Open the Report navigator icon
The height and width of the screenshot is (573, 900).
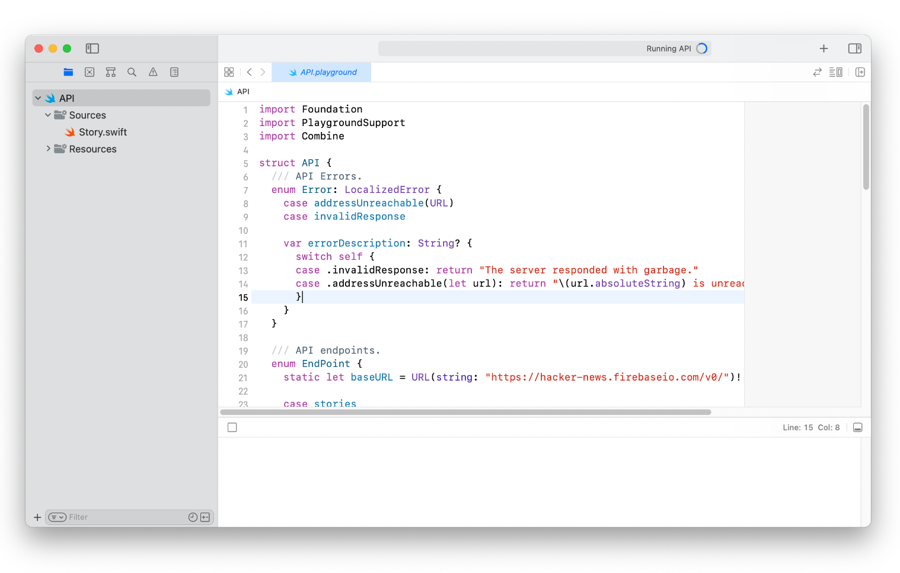[174, 72]
